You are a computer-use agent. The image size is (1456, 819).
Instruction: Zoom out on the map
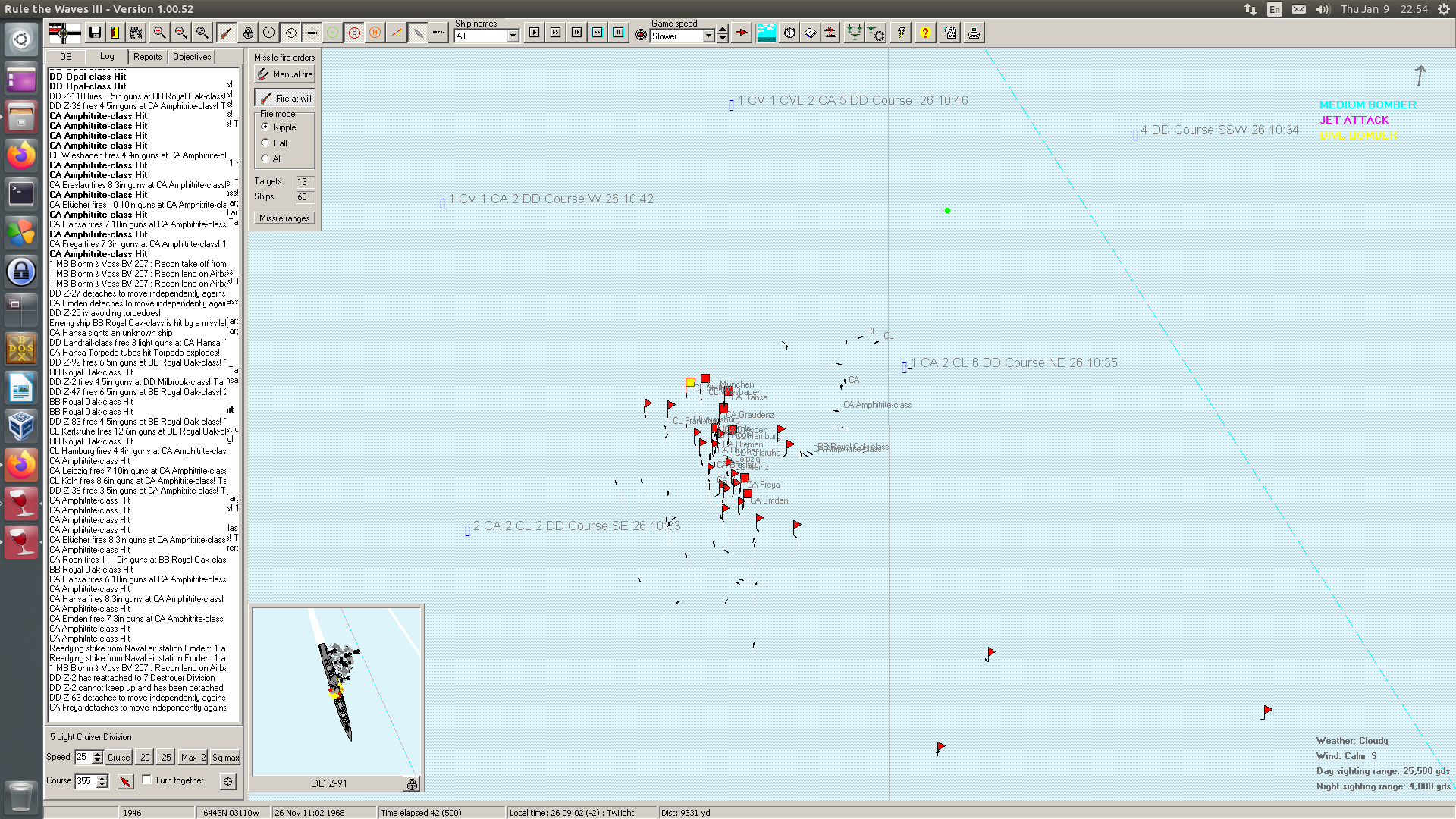pos(180,33)
